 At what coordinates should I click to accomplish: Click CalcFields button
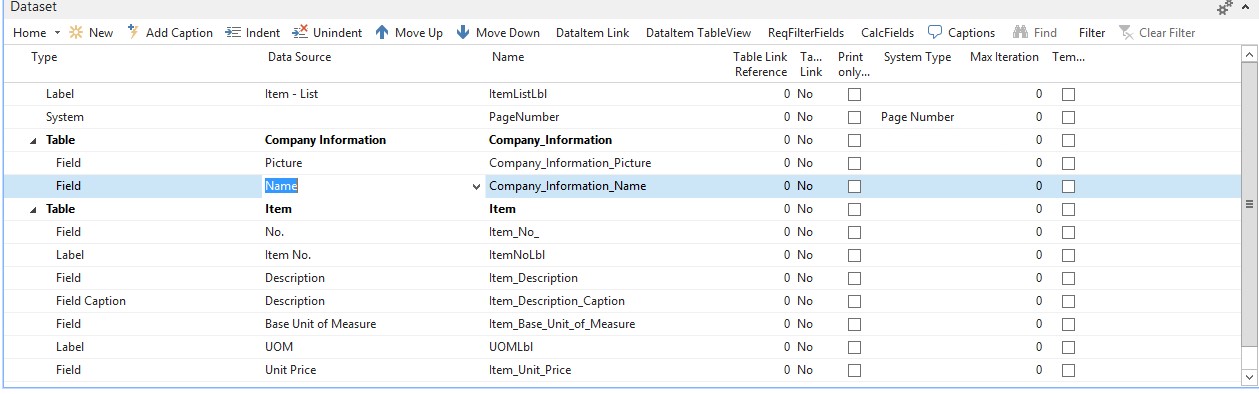887,33
